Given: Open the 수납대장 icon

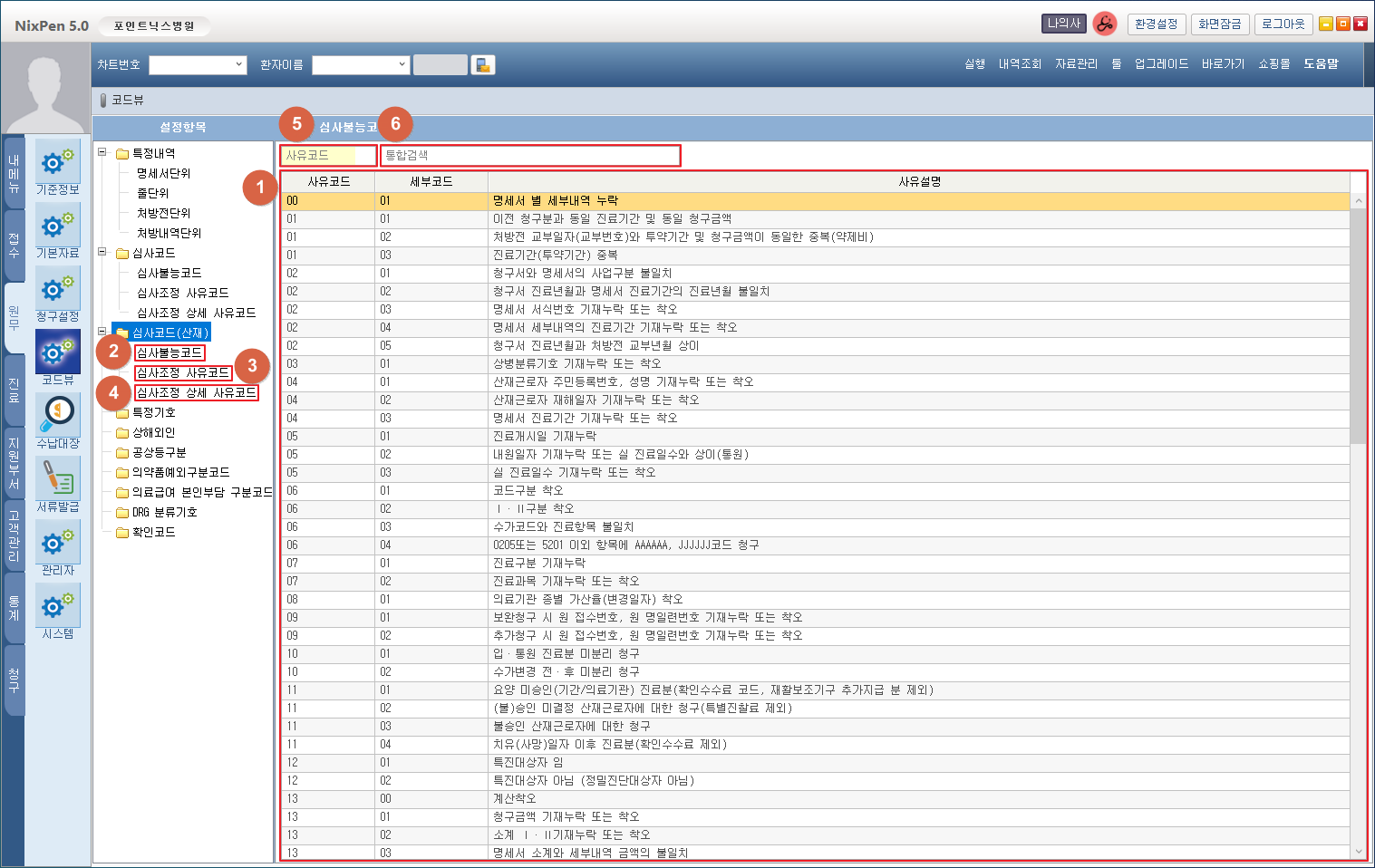Looking at the screenshot, I should (57, 417).
